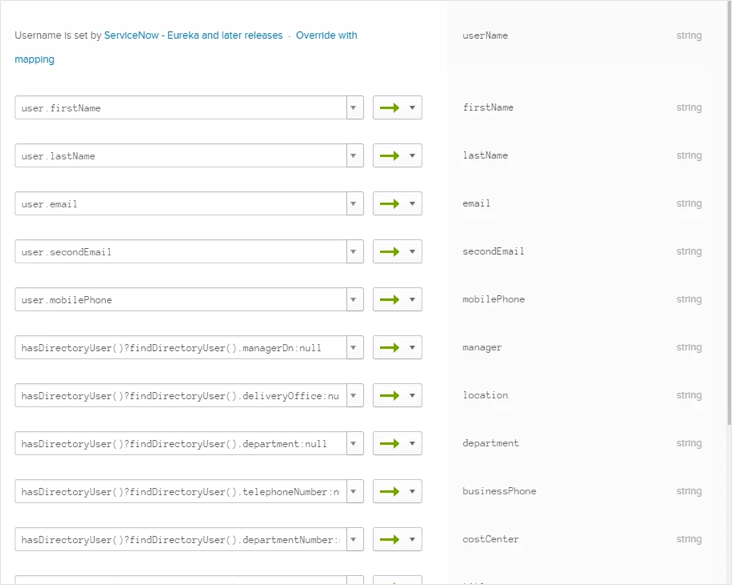Open dropdown arrow of user.email field
The height and width of the screenshot is (585, 732).
pyautogui.click(x=354, y=204)
